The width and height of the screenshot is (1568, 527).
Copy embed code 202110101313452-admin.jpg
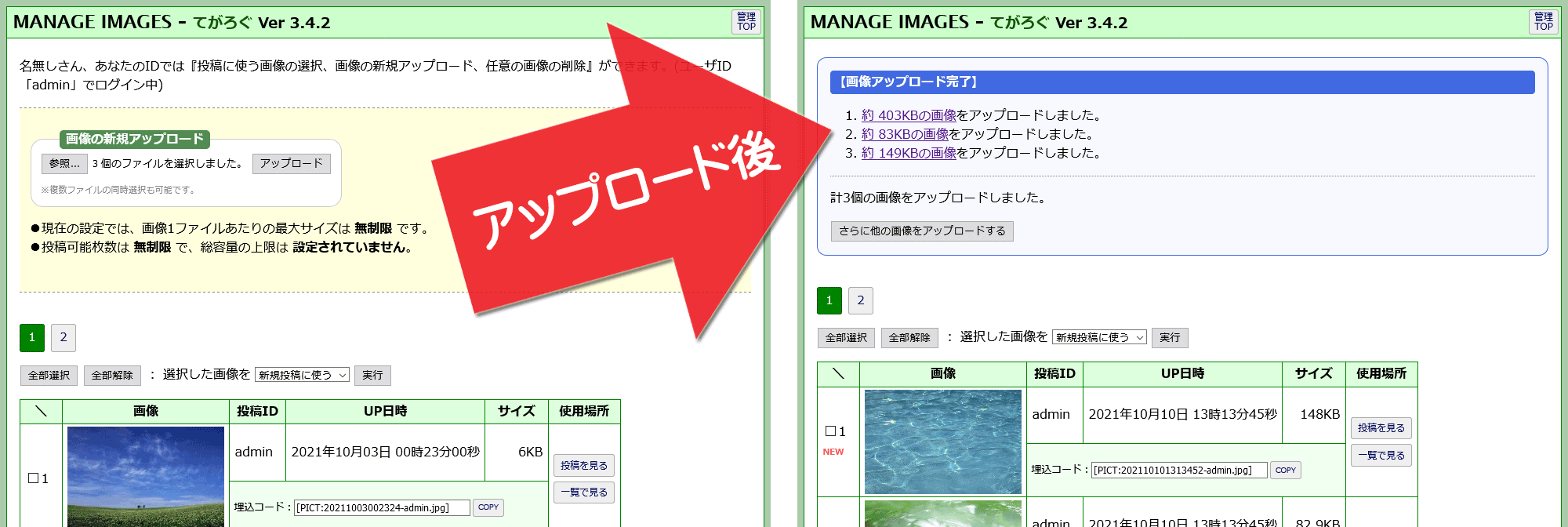pos(1286,470)
